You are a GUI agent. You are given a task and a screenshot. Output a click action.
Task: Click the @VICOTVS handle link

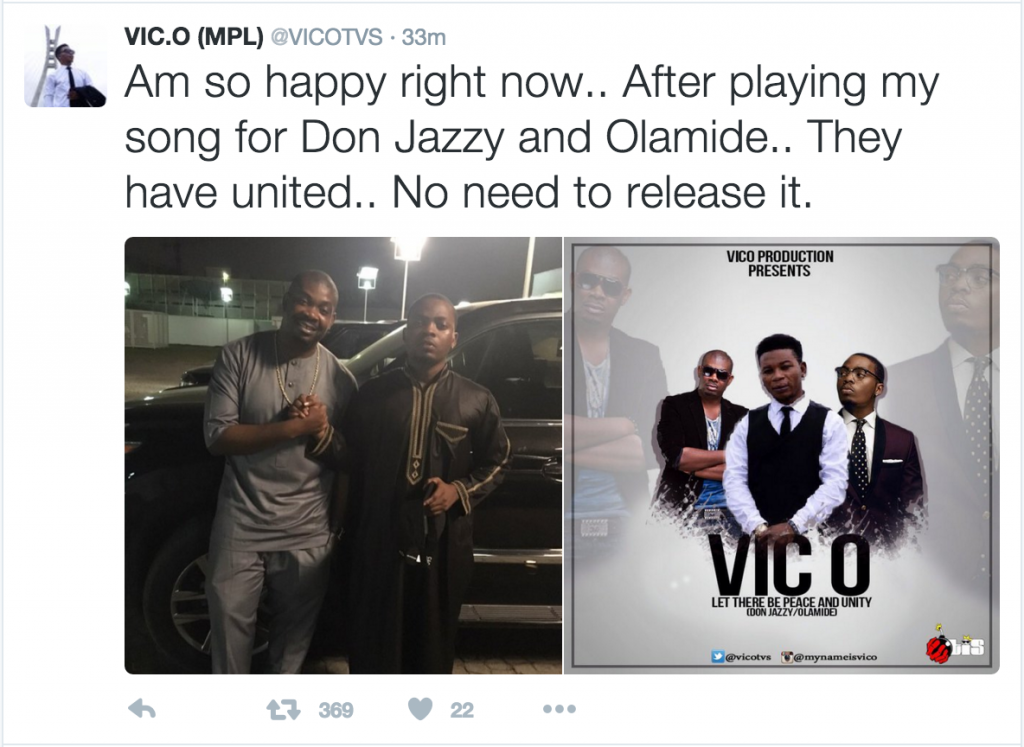coord(326,37)
